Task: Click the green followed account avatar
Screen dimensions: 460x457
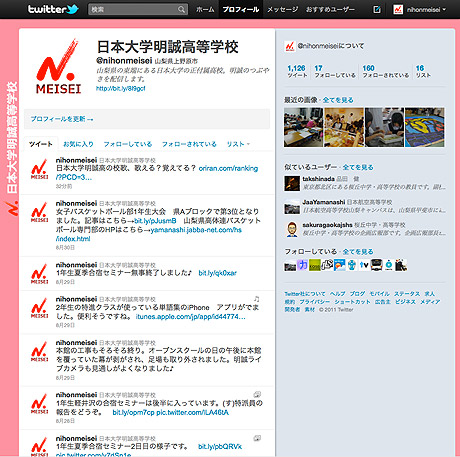Action: click(x=315, y=265)
